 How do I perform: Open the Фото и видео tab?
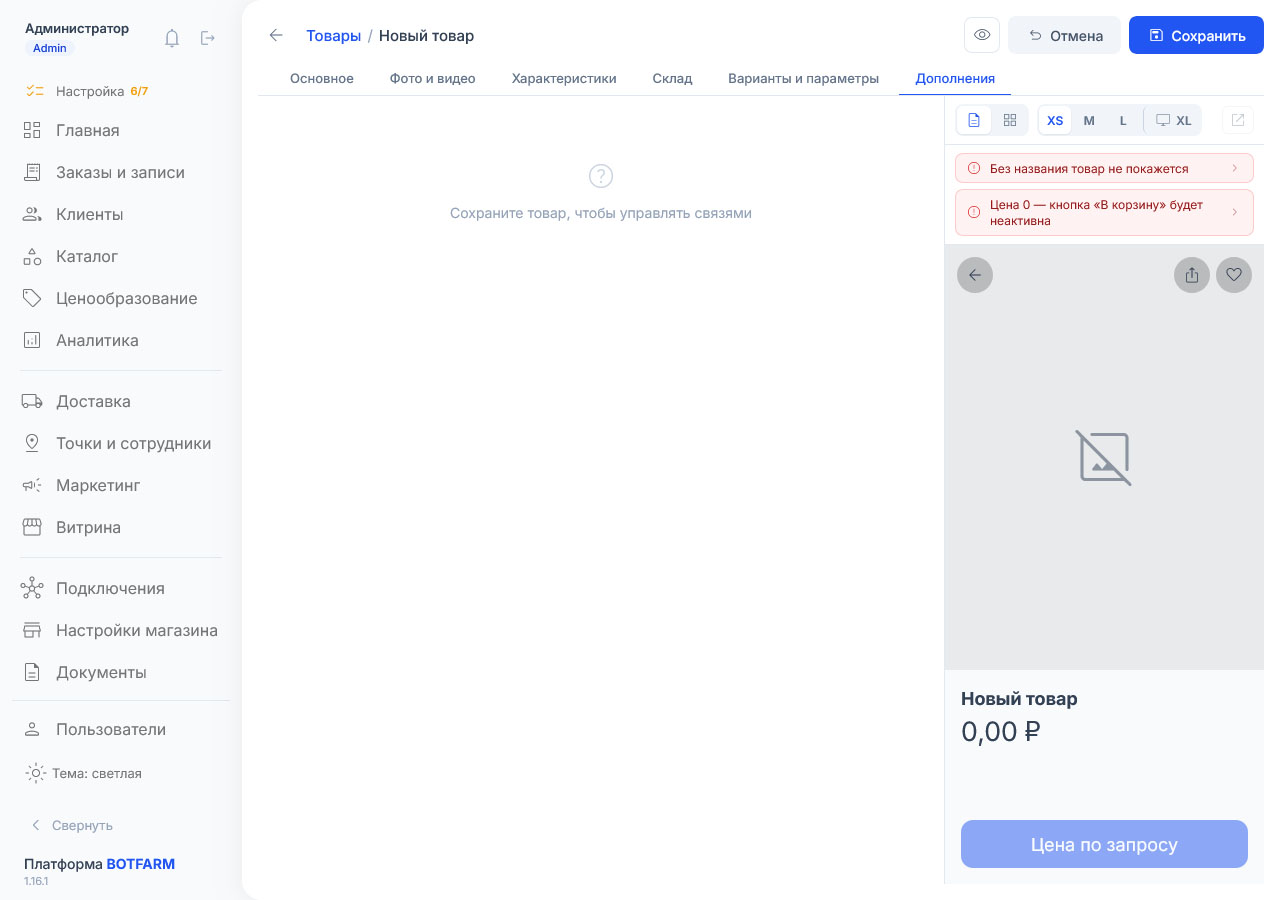click(433, 78)
